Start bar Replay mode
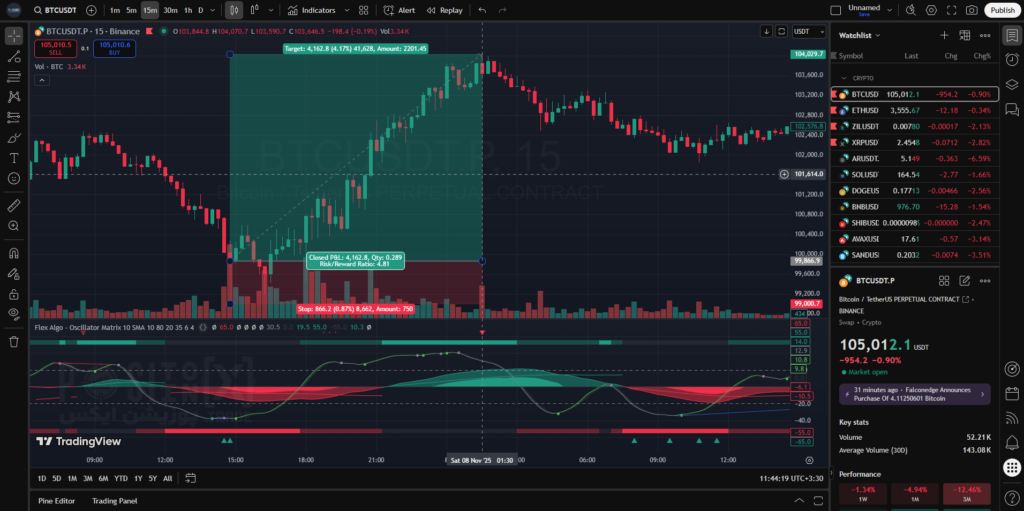Screen dimensions: 1024x511 tap(444, 10)
